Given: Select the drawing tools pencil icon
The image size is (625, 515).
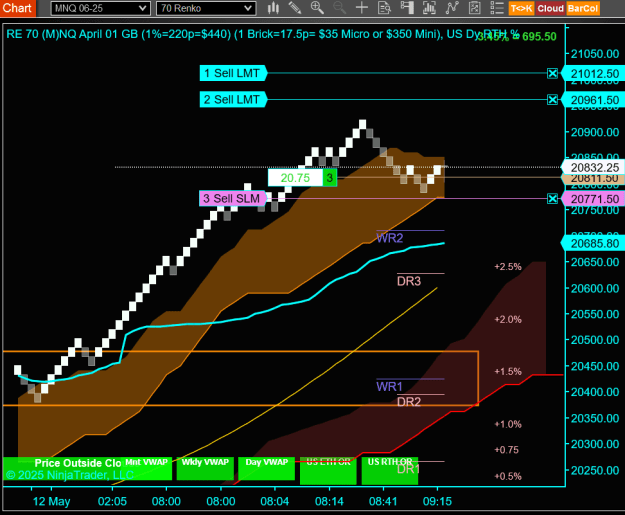Looking at the screenshot, I should pos(295,8).
